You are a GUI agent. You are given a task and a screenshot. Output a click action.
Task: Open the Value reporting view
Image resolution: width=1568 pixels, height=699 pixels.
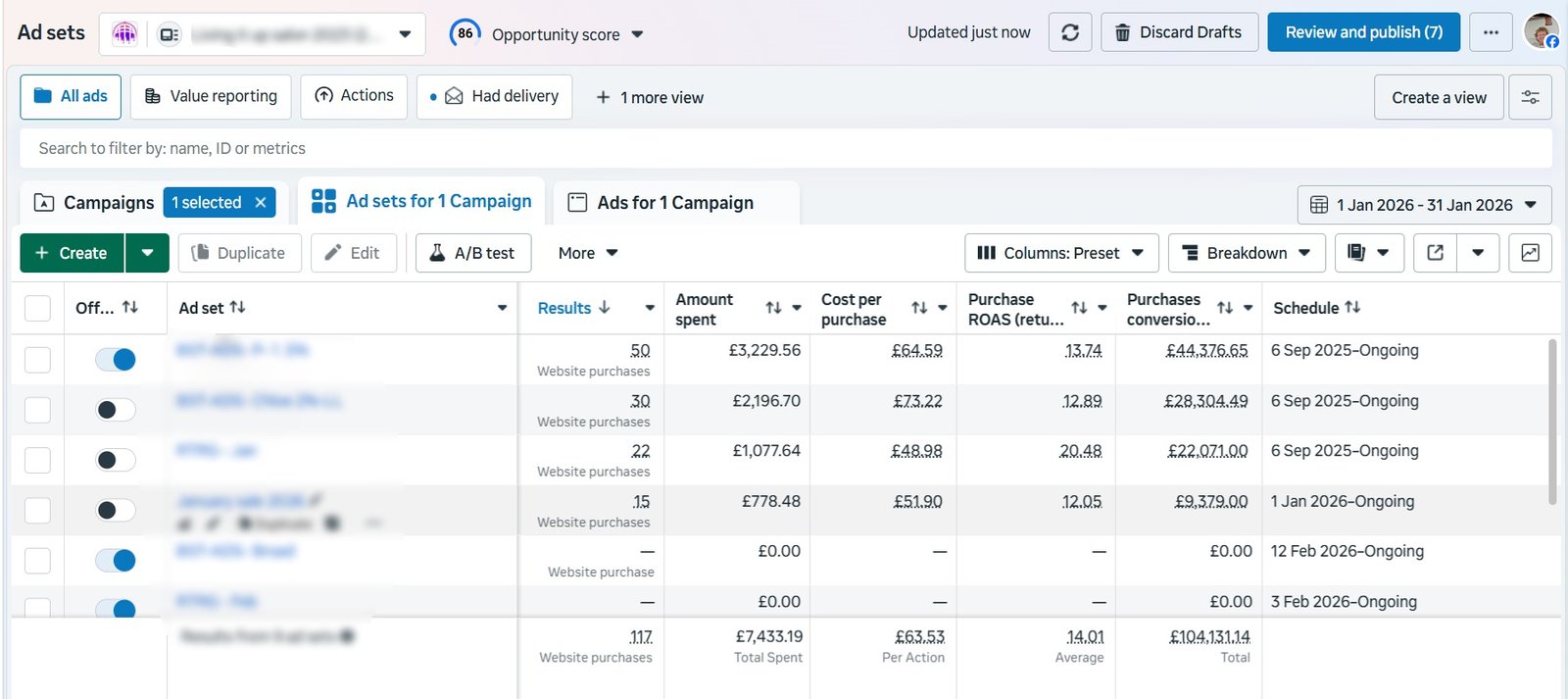(x=211, y=96)
